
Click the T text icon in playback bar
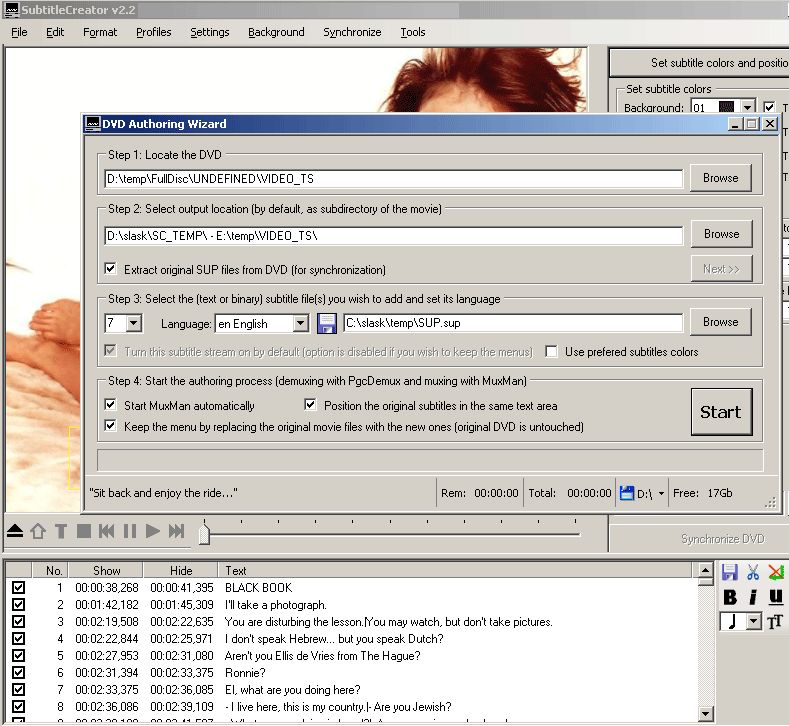coord(61,531)
